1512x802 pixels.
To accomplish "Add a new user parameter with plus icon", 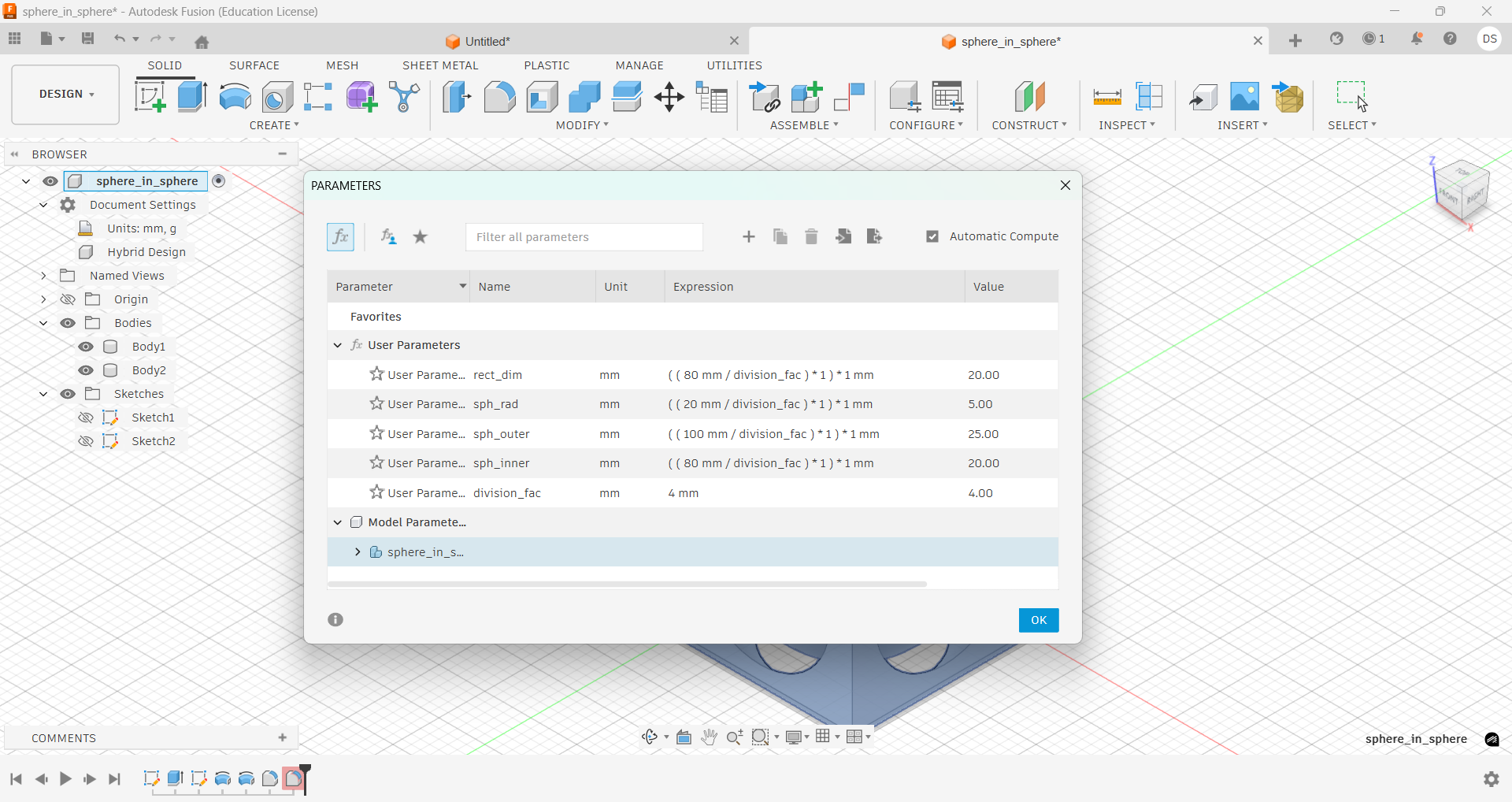I will 749,236.
